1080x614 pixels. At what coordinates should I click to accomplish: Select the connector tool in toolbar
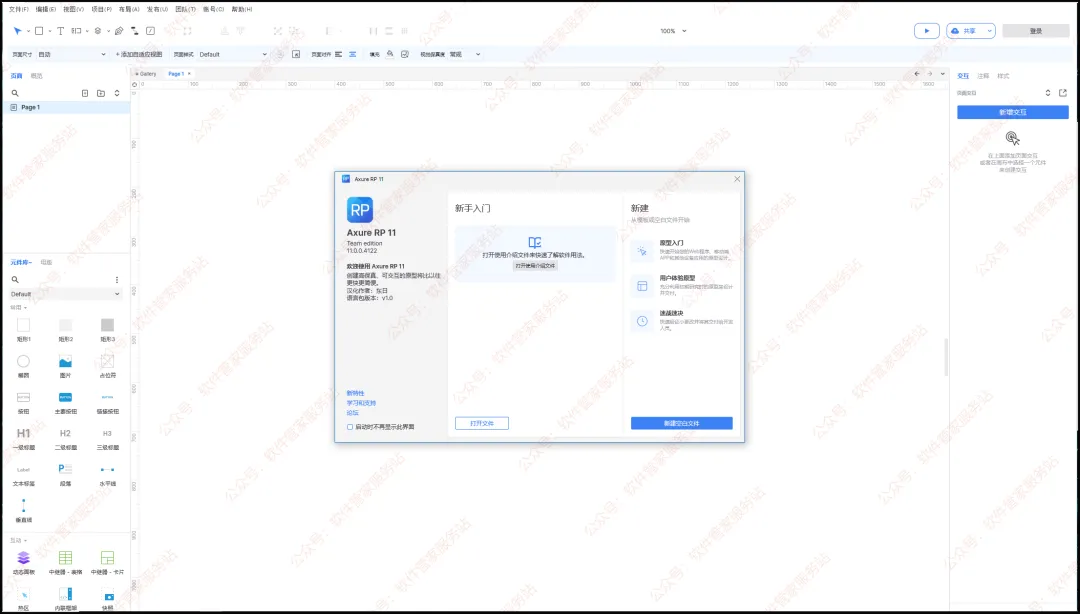(x=135, y=31)
